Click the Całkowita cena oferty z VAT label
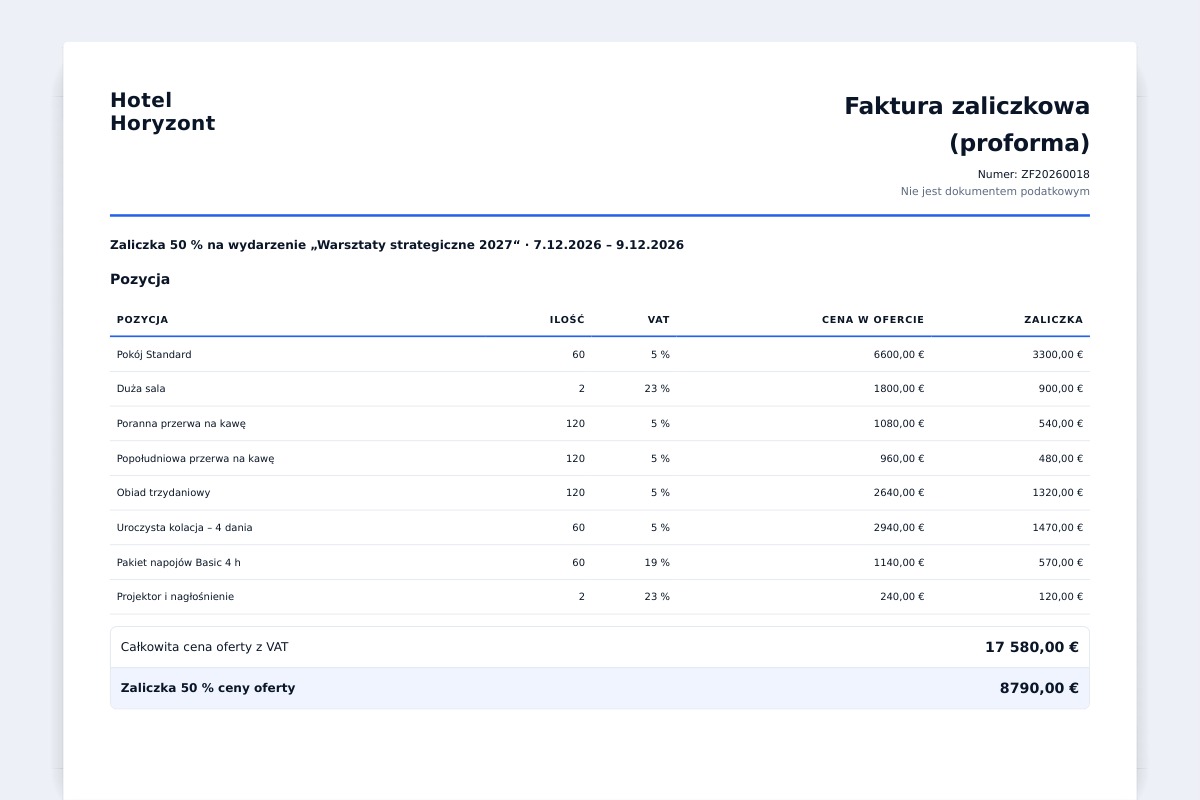 [205, 647]
